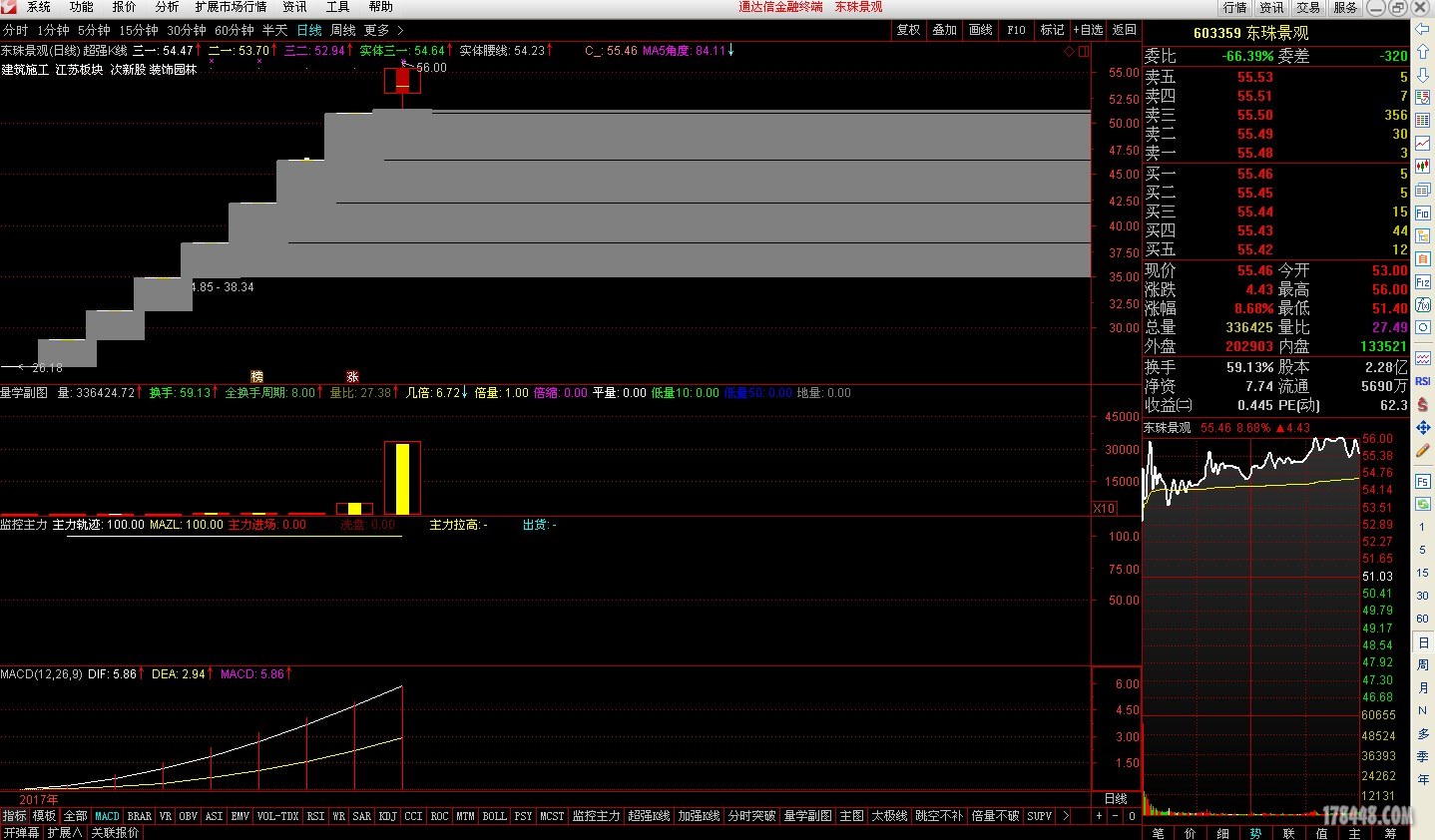Click the +自选 button

pyautogui.click(x=1089, y=30)
